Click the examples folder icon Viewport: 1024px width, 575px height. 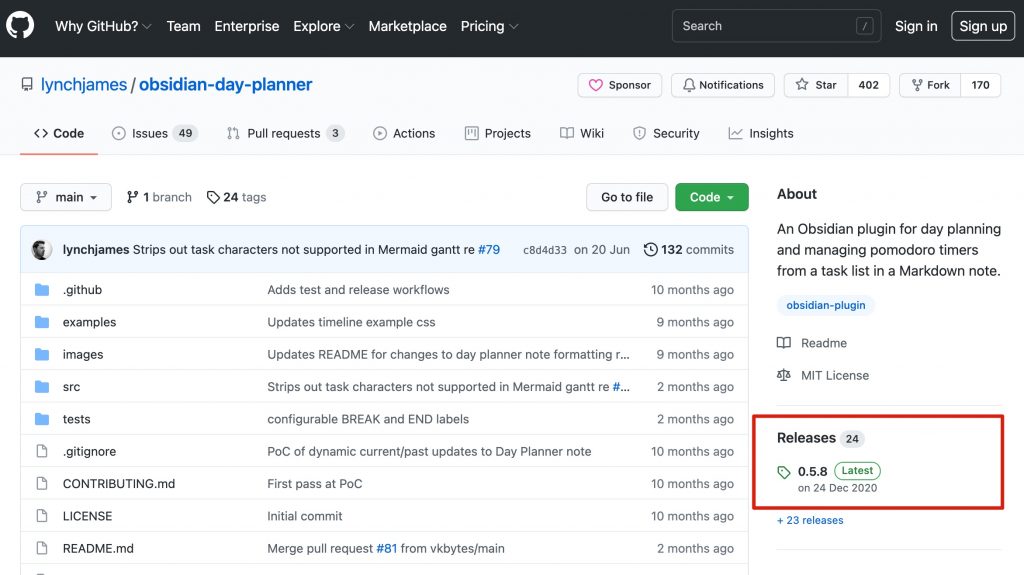point(42,322)
